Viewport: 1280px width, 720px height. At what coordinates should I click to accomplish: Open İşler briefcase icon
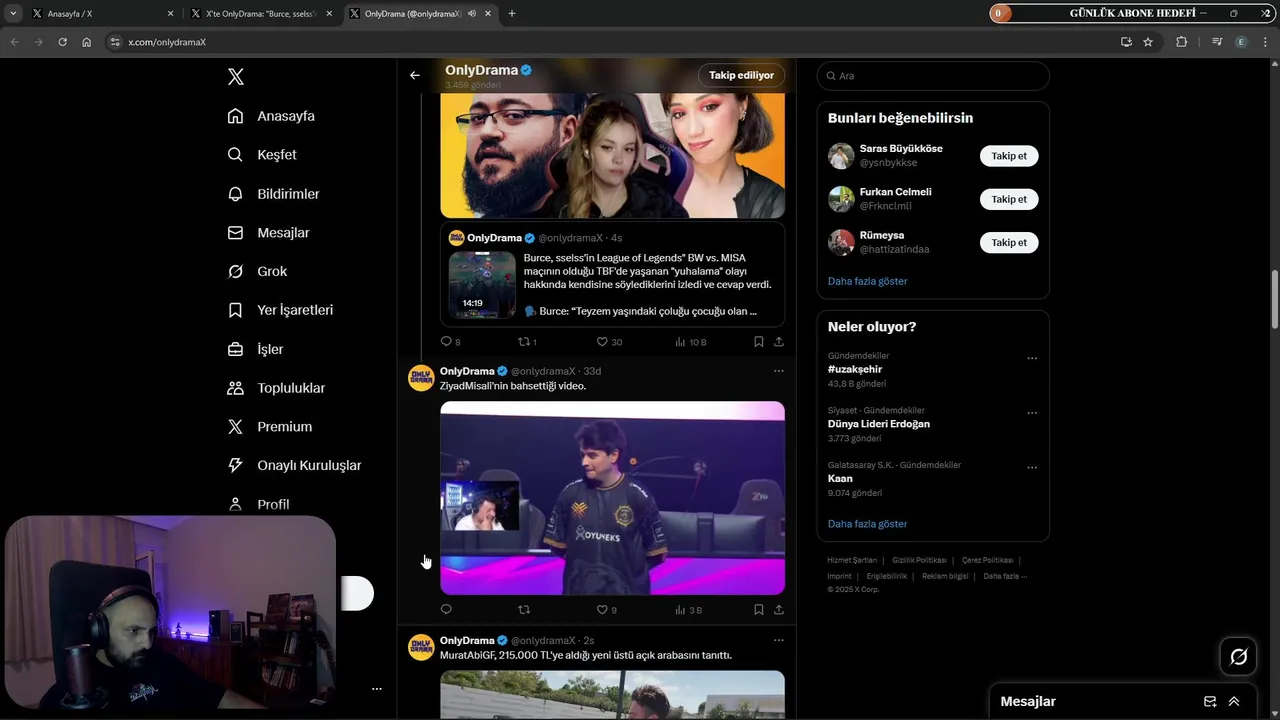click(x=235, y=349)
